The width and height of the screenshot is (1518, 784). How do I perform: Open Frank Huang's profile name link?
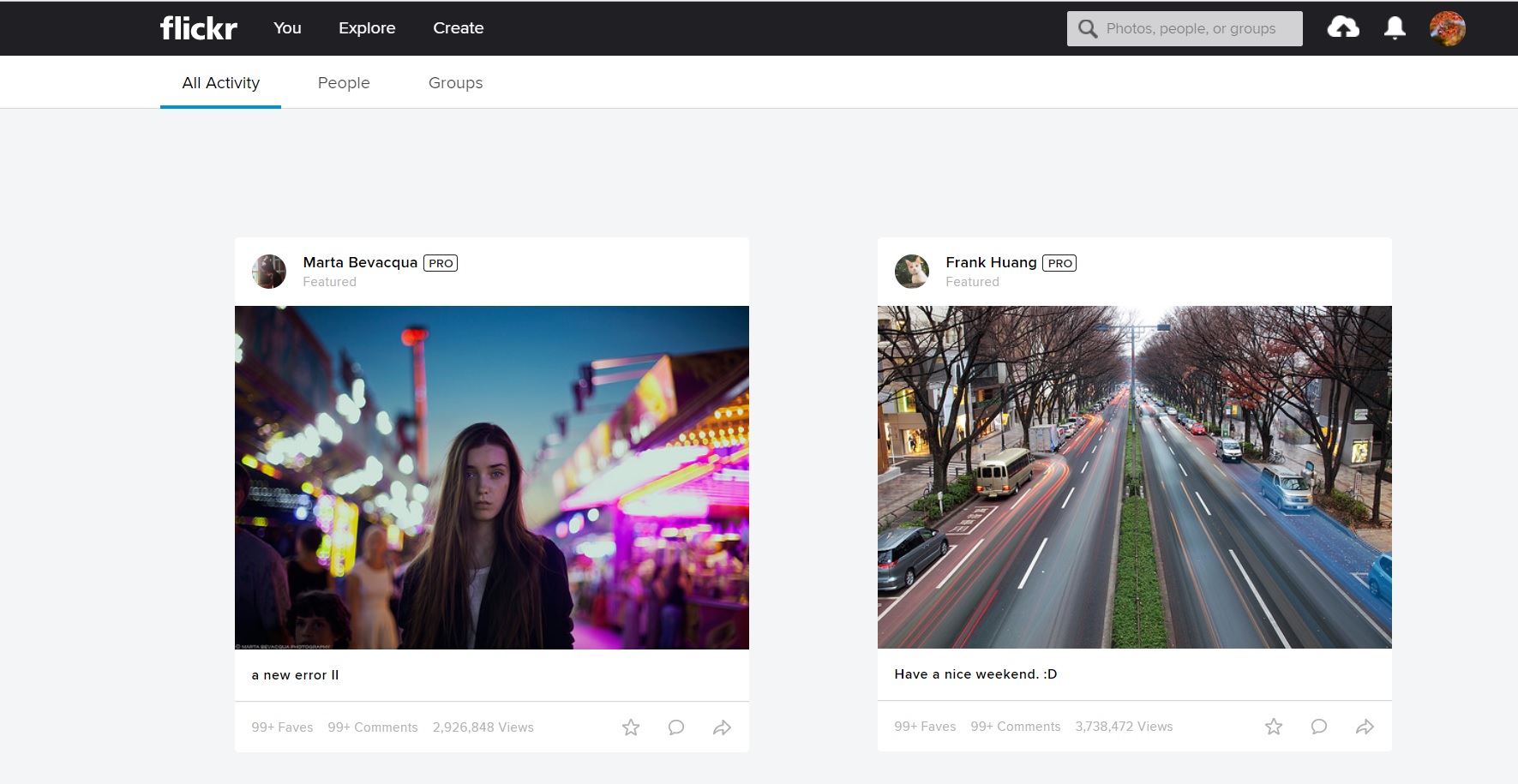pyautogui.click(x=991, y=262)
